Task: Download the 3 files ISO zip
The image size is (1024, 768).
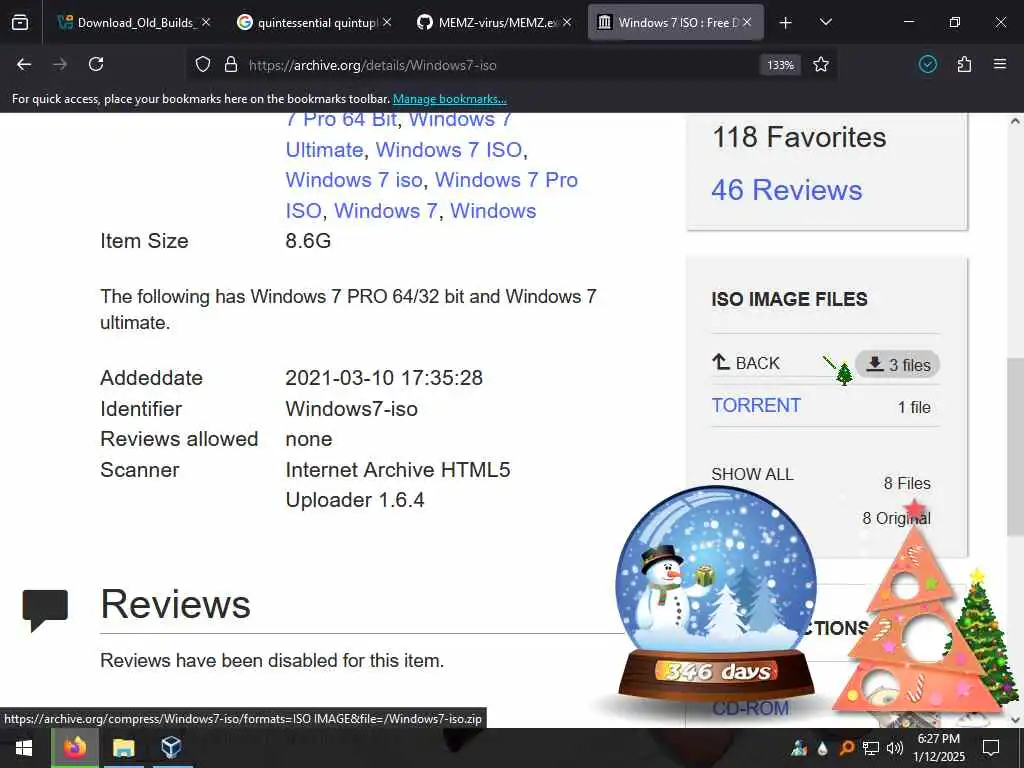Action: [x=898, y=364]
